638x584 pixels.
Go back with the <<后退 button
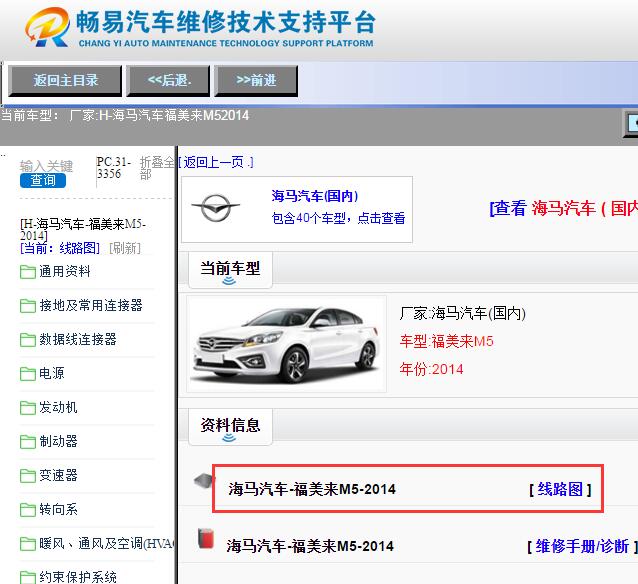(168, 81)
